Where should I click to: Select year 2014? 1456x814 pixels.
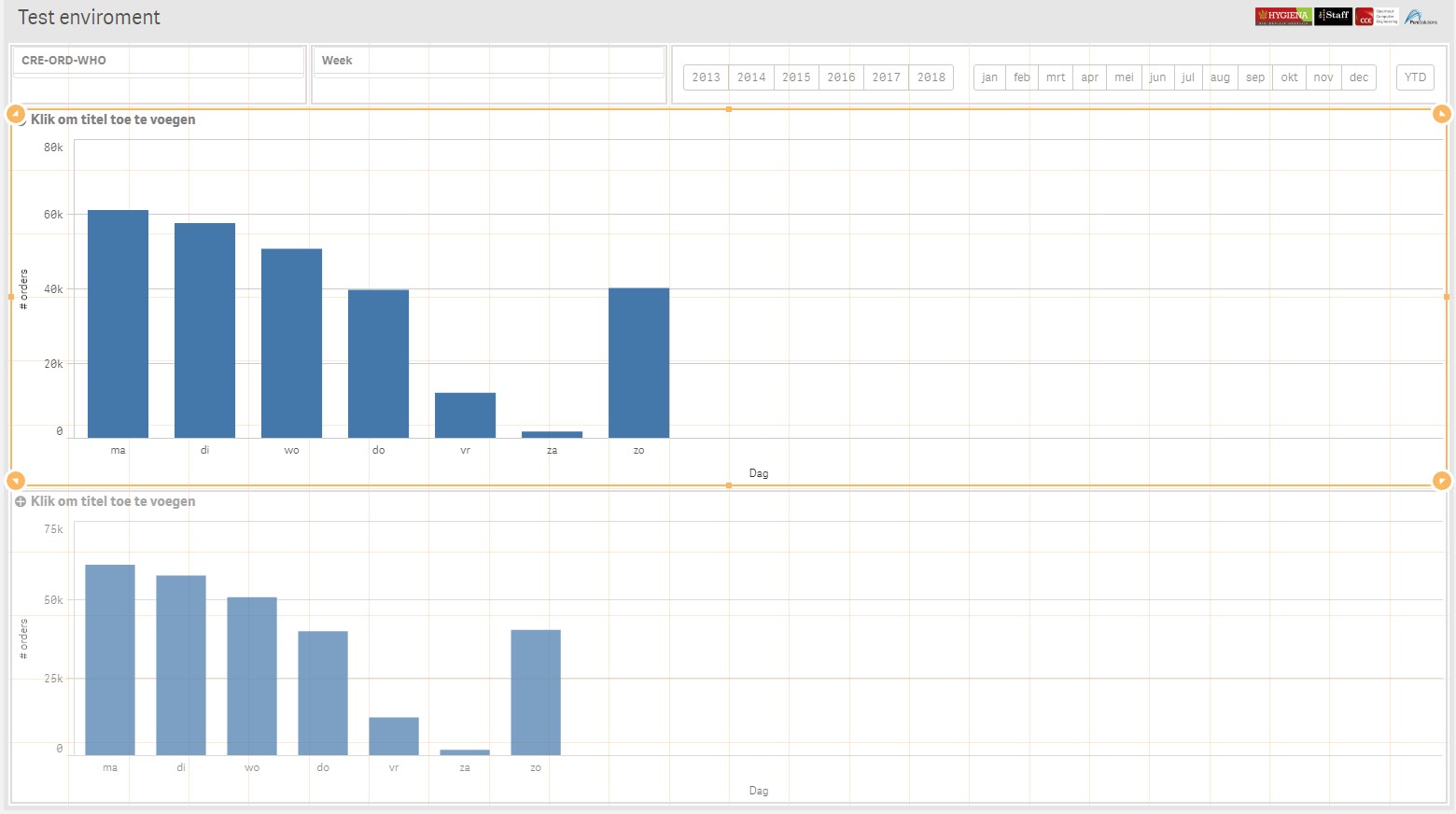click(x=751, y=77)
